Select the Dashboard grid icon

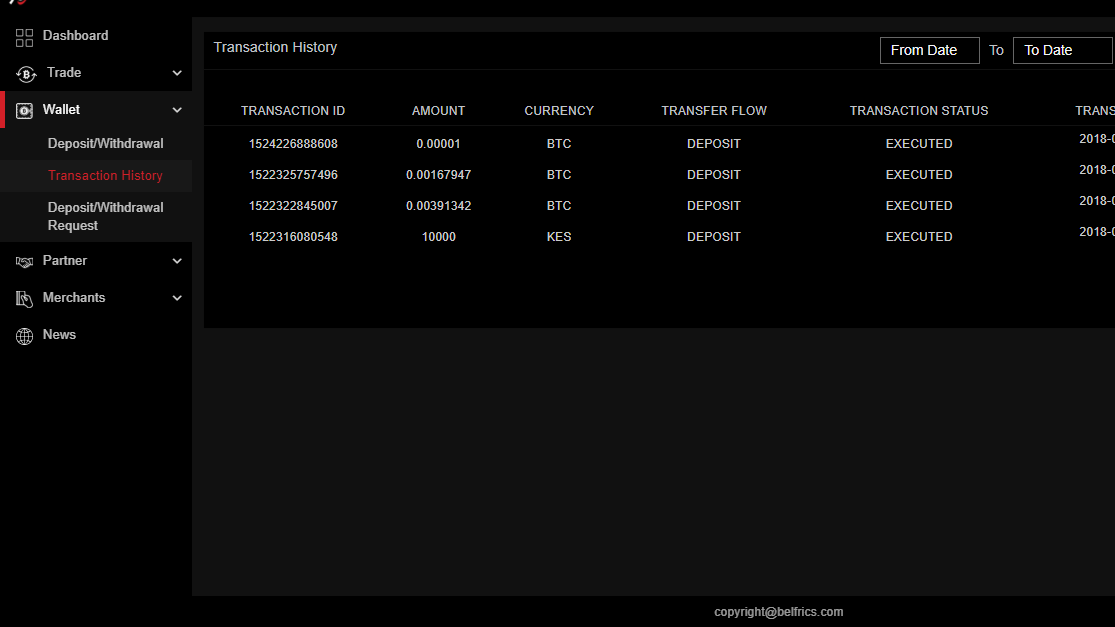coord(24,36)
